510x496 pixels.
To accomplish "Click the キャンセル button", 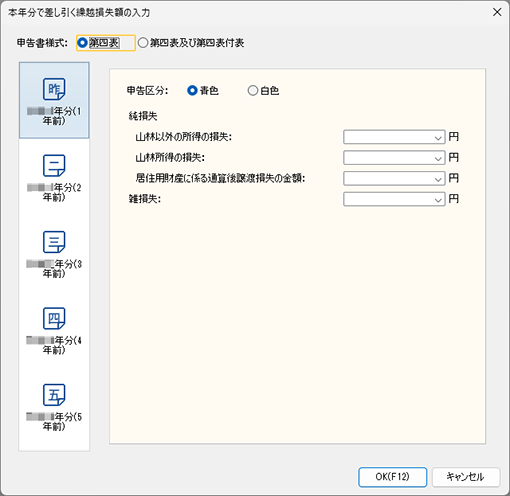I will (x=466, y=477).
